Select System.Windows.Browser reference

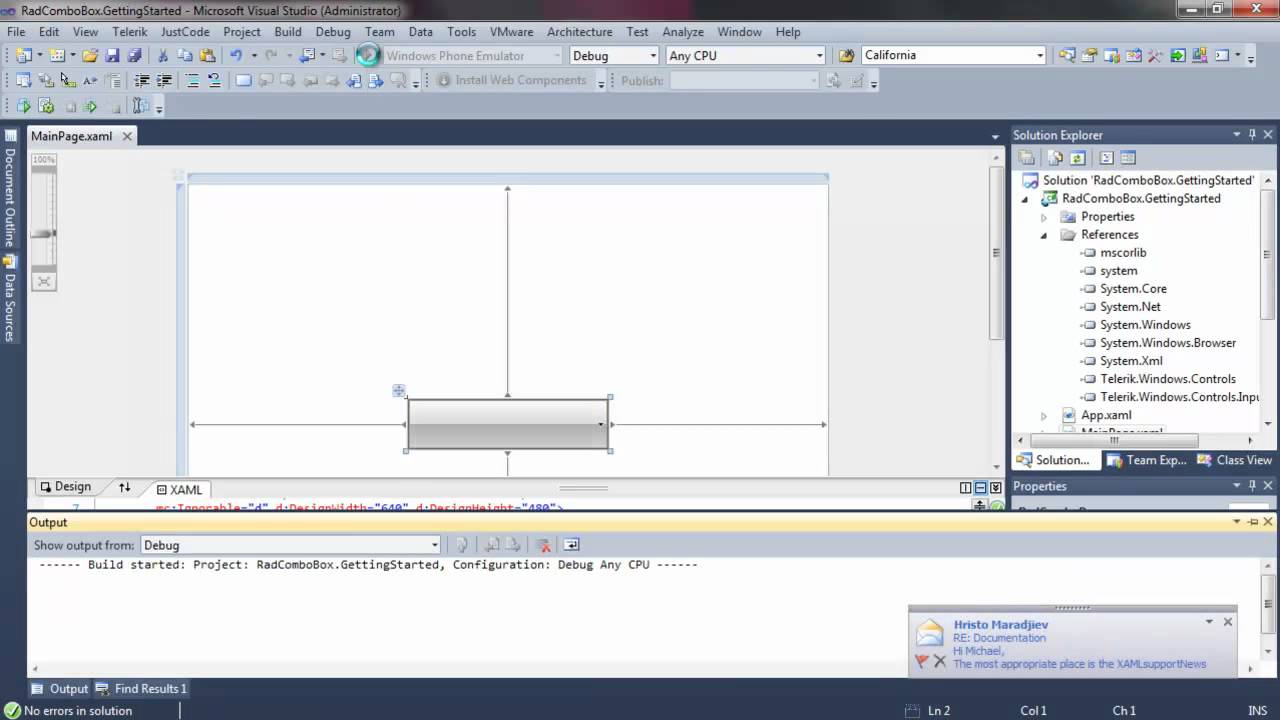1168,343
